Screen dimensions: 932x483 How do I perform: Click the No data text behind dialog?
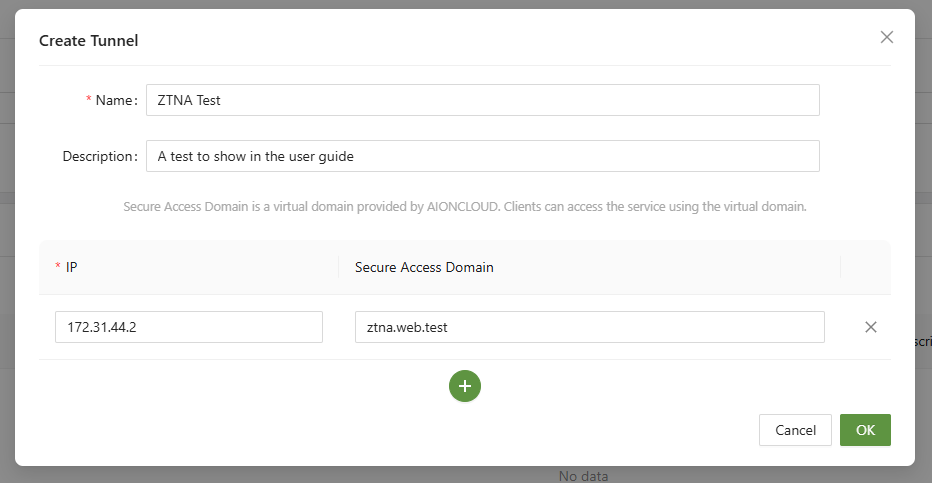point(583,476)
